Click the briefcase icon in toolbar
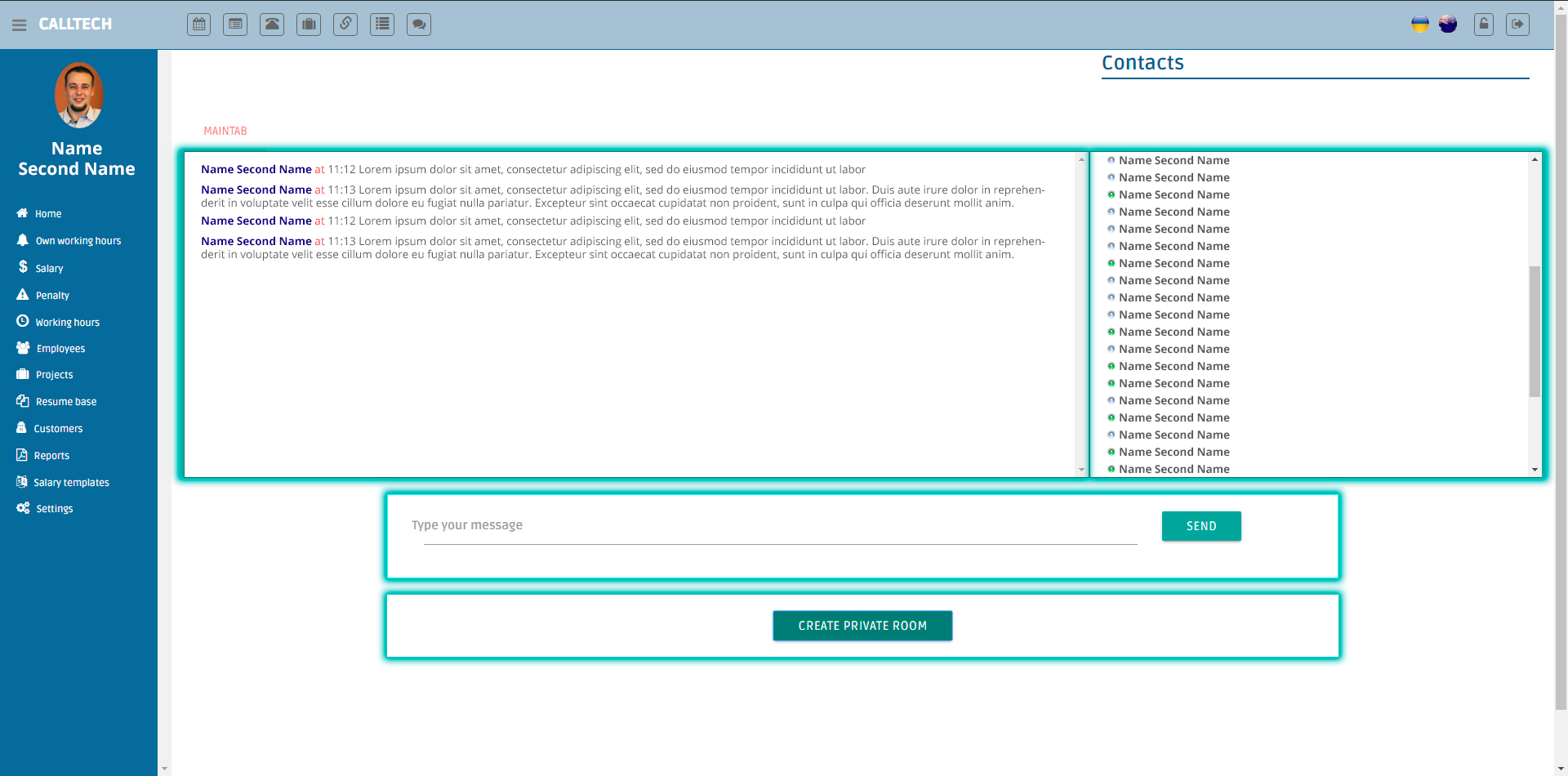The height and width of the screenshot is (776, 1568). pyautogui.click(x=309, y=25)
